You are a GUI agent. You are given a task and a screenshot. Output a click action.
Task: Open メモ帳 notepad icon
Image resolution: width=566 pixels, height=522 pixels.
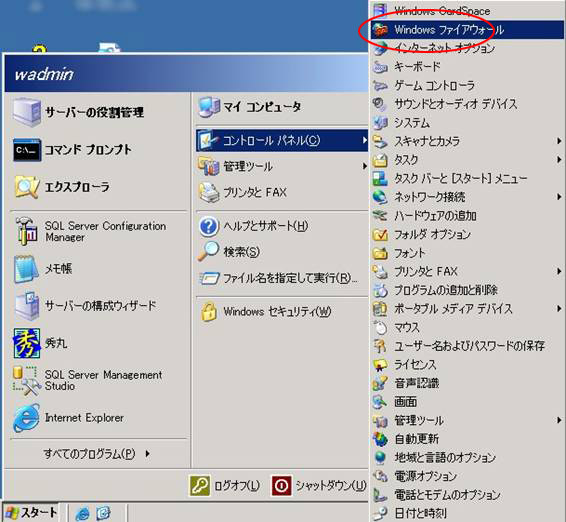tap(26, 269)
